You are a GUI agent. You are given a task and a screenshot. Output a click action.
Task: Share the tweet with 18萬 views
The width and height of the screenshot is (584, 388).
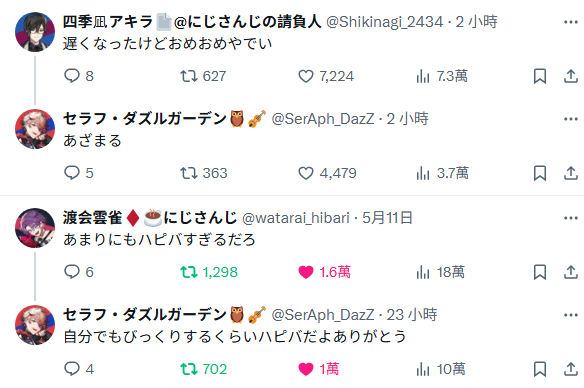(x=571, y=272)
